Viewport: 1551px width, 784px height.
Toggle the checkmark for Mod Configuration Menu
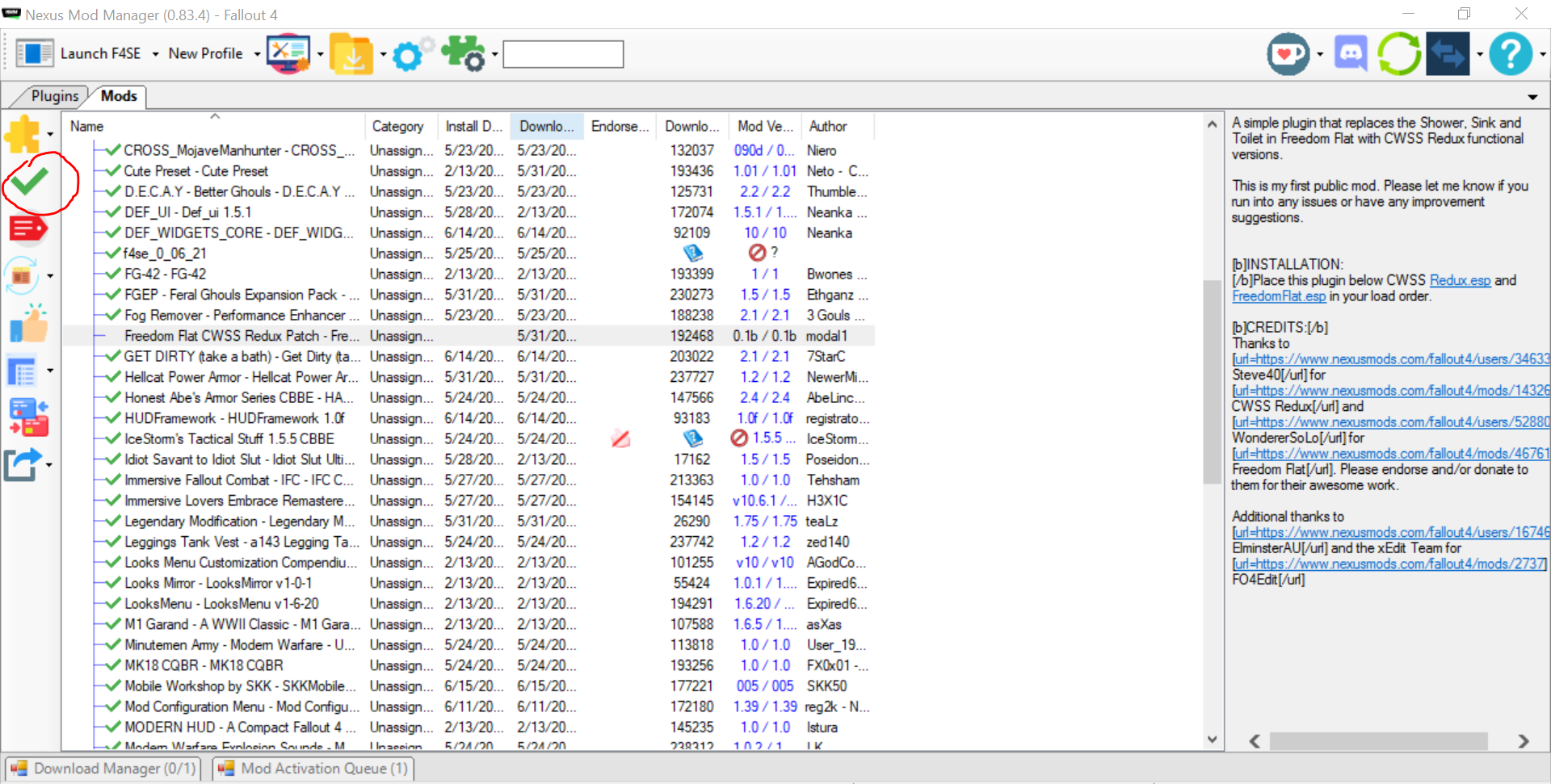pyautogui.click(x=113, y=706)
